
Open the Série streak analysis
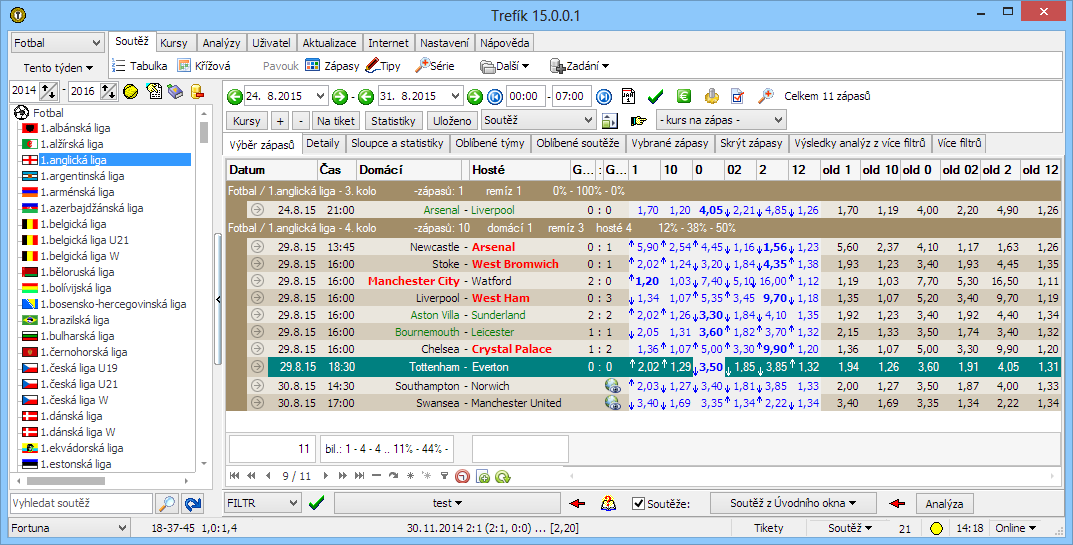pyautogui.click(x=435, y=66)
